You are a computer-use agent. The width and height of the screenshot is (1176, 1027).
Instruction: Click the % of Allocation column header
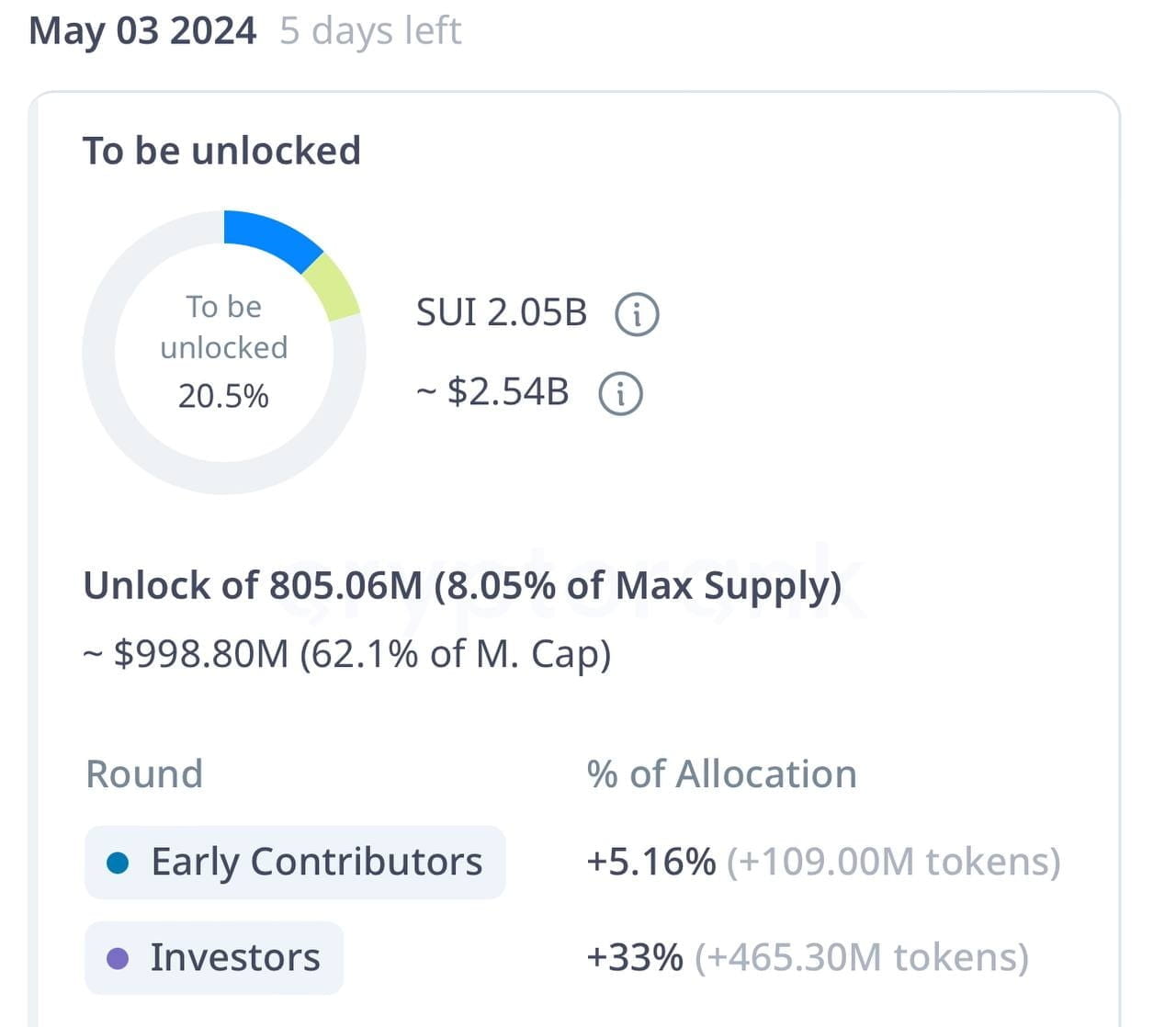[x=722, y=773]
